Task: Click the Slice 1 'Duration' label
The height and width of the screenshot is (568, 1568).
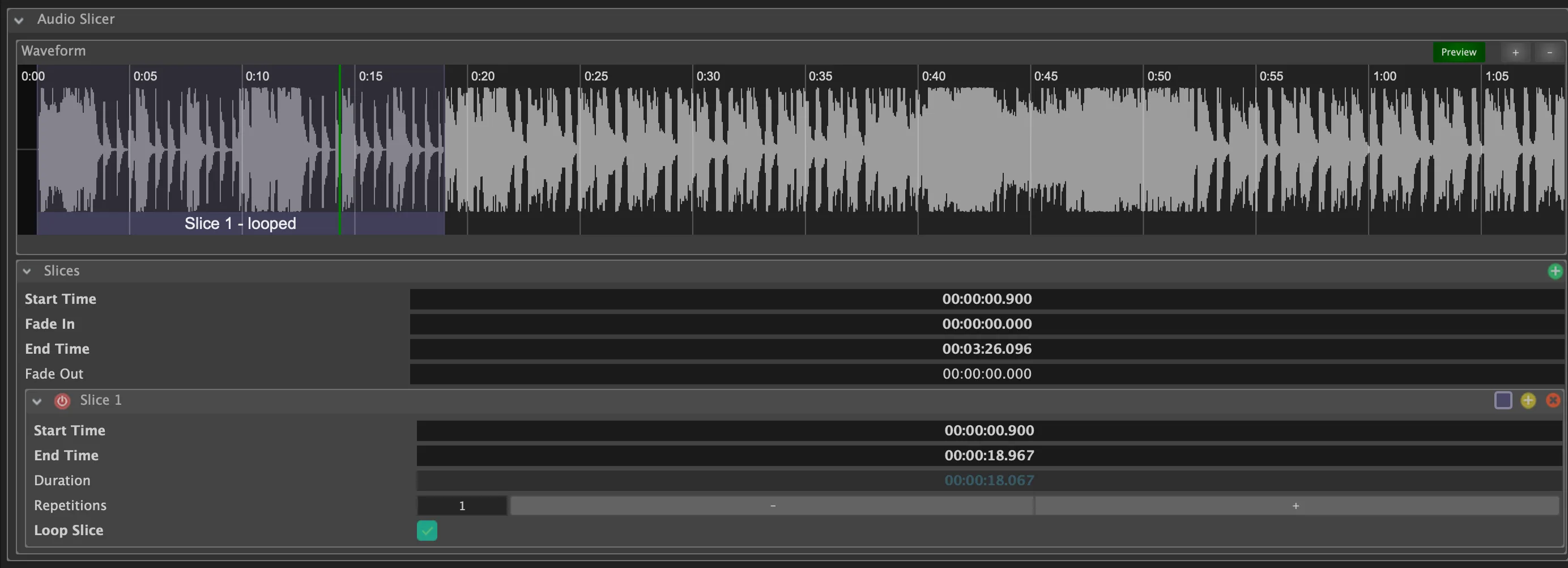Action: (x=62, y=481)
